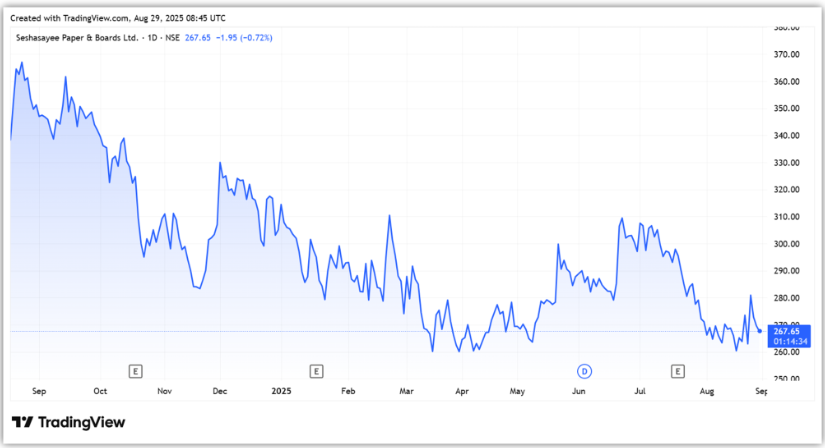Click the Mar label on the time axis
Image resolution: width=825 pixels, height=448 pixels.
tap(405, 393)
